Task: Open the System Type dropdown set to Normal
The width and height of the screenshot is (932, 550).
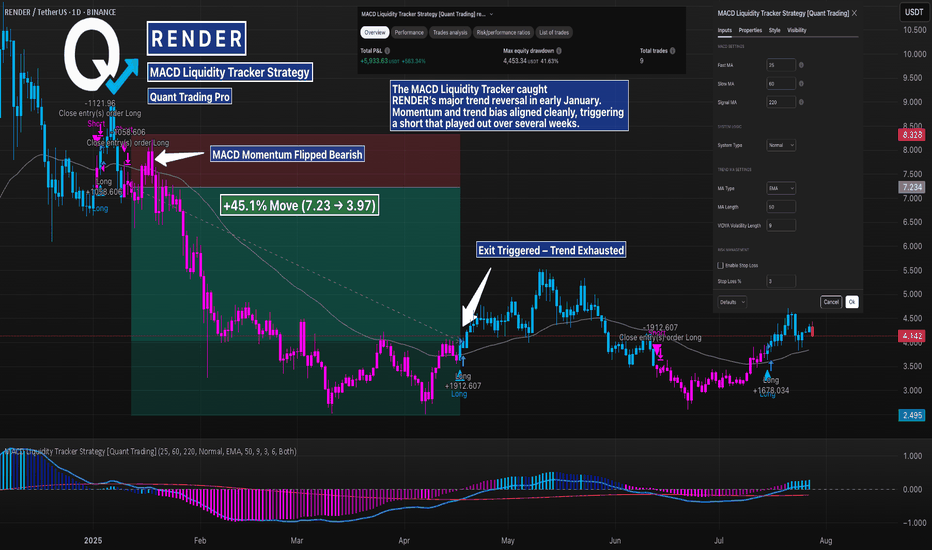Action: [781, 145]
